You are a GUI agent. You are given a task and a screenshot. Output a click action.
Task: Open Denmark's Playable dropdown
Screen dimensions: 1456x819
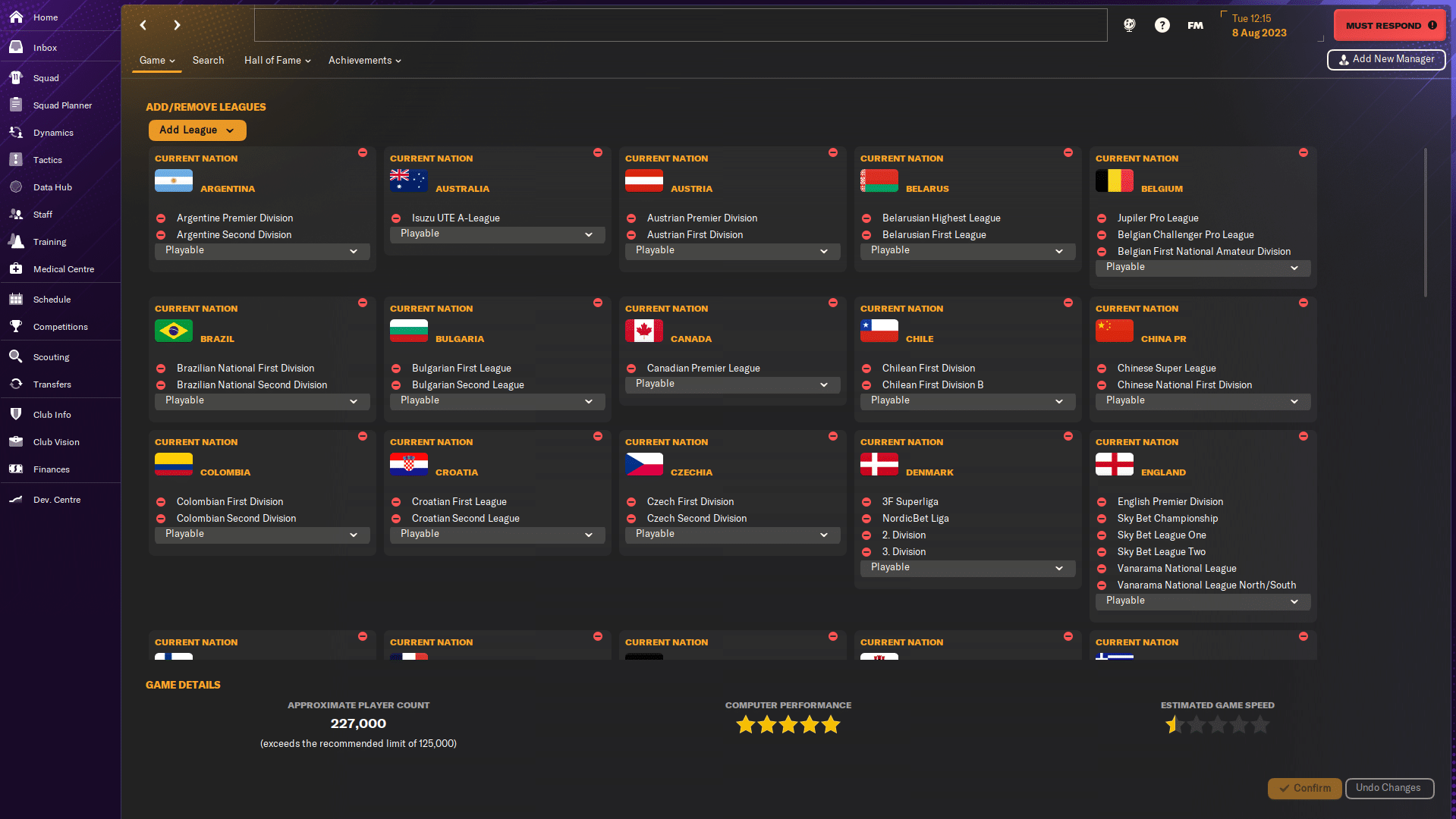pyautogui.click(x=967, y=567)
